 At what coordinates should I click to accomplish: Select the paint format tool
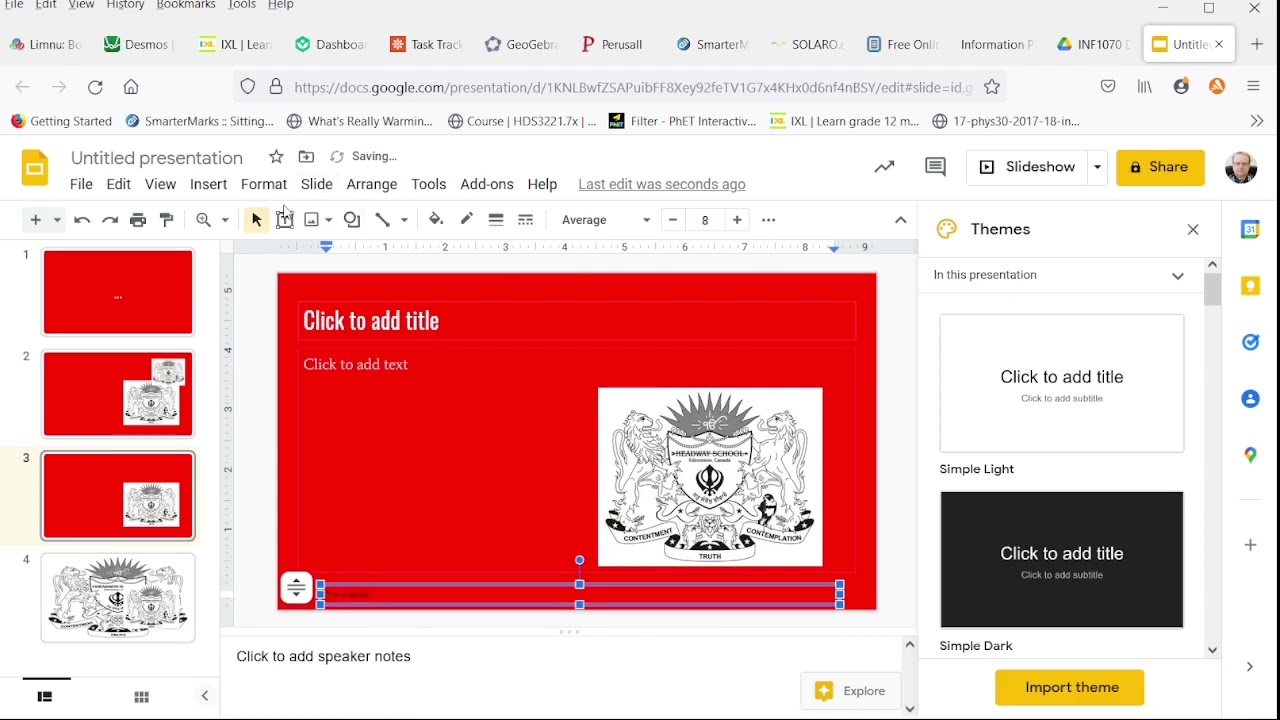pos(167,220)
